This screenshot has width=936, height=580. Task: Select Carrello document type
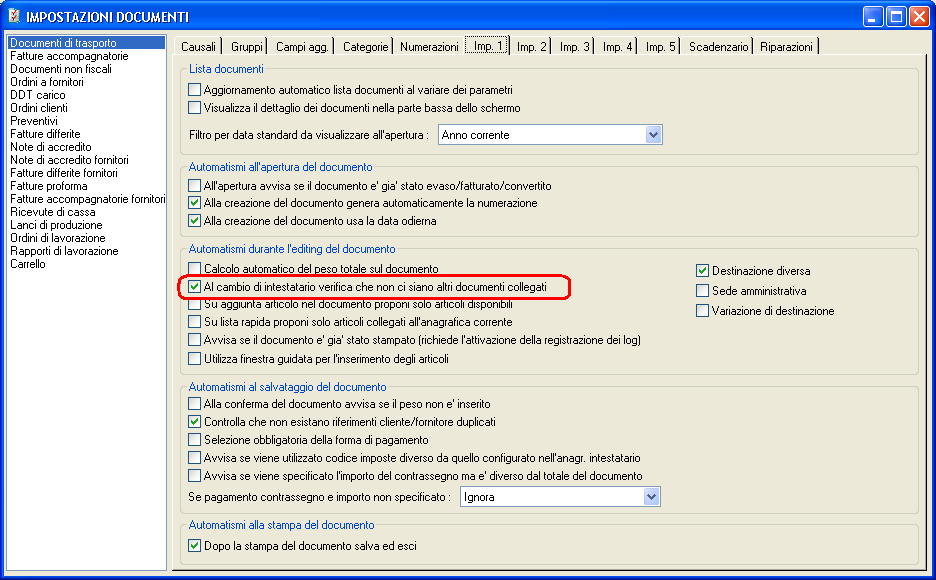[x=87, y=264]
